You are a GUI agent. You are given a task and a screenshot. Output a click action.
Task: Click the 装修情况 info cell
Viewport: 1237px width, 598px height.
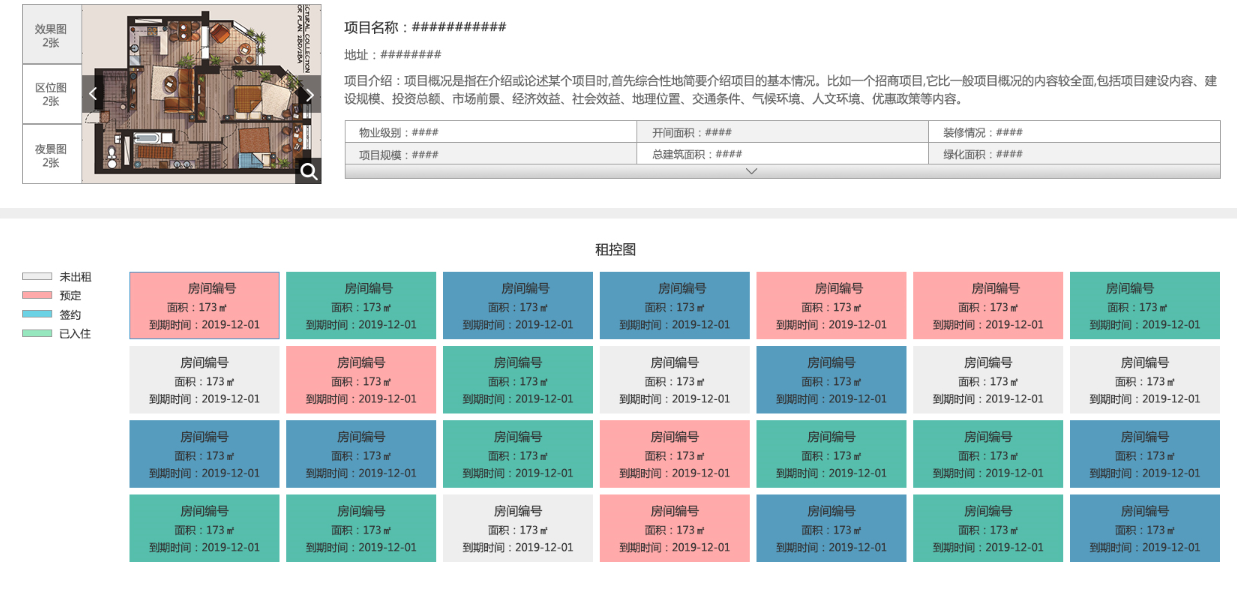pos(1074,132)
